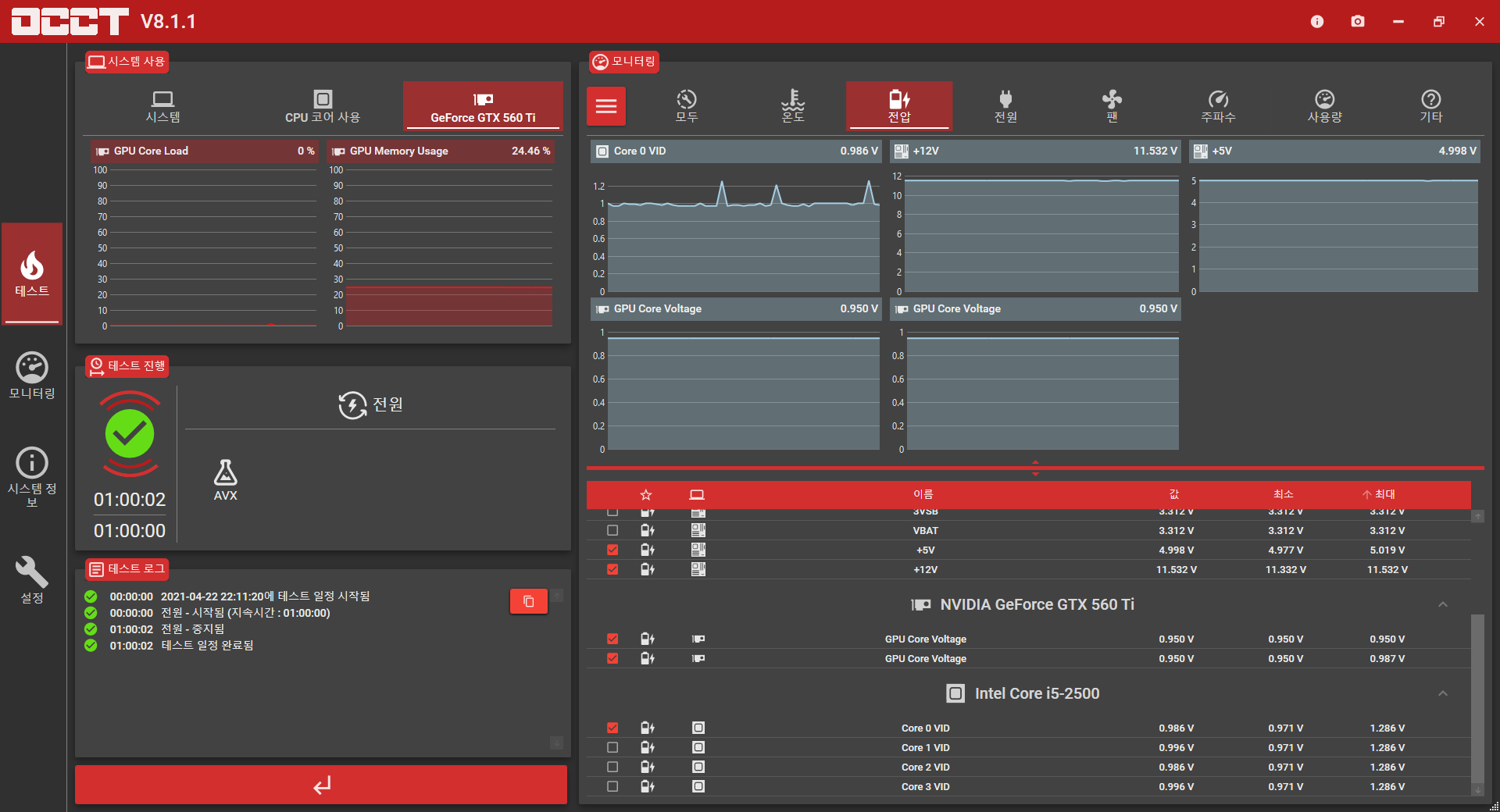Check the Core 3 VID checkbox

click(612, 786)
